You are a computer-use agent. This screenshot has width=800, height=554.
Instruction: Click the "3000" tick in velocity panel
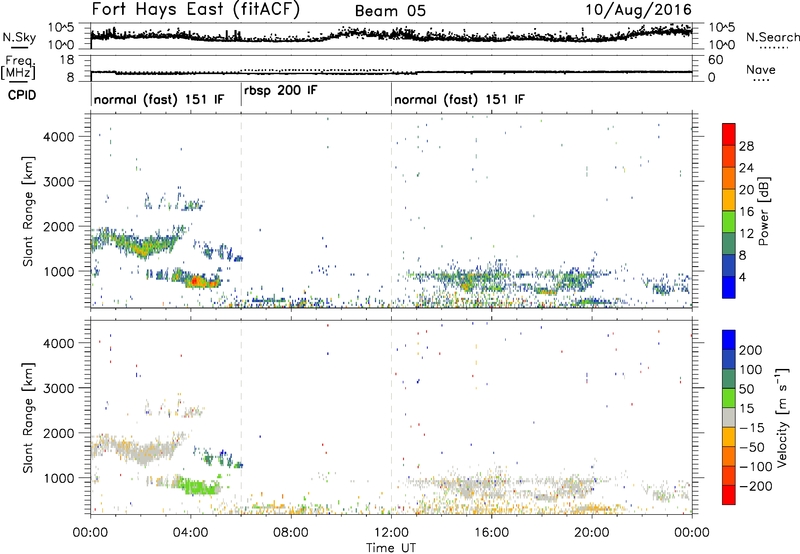58,388
